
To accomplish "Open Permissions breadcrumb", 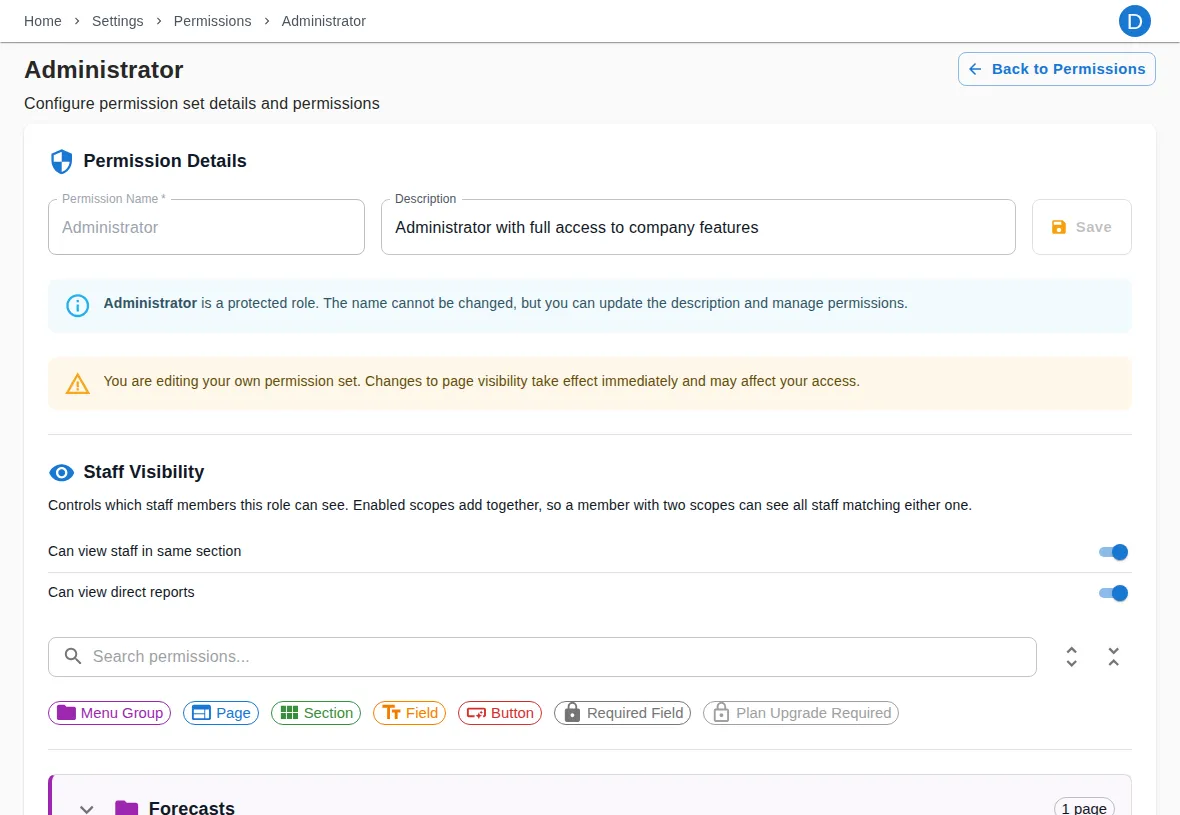I will point(212,21).
